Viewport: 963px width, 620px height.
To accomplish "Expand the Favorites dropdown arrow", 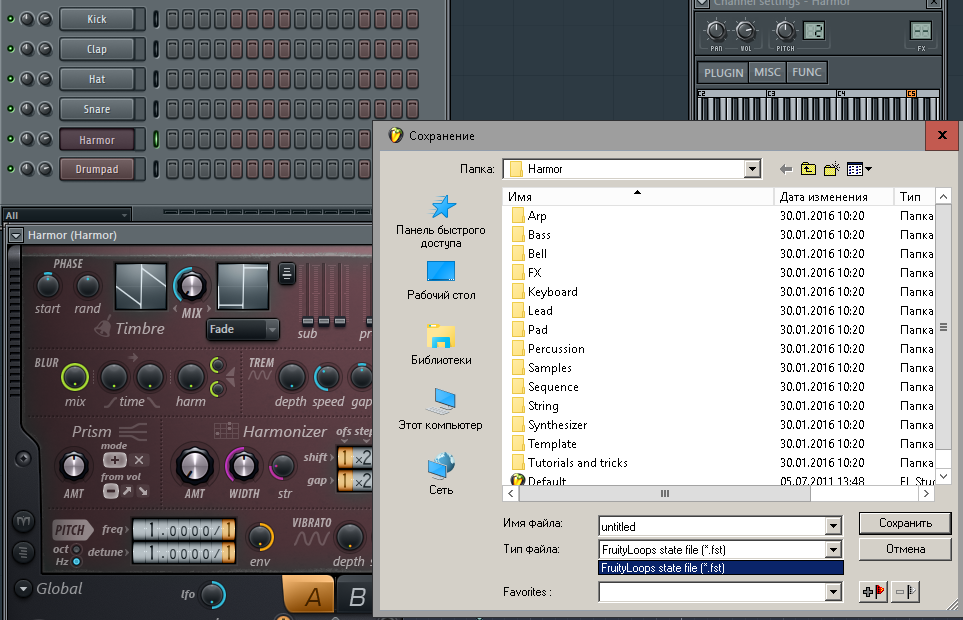I will [x=833, y=592].
